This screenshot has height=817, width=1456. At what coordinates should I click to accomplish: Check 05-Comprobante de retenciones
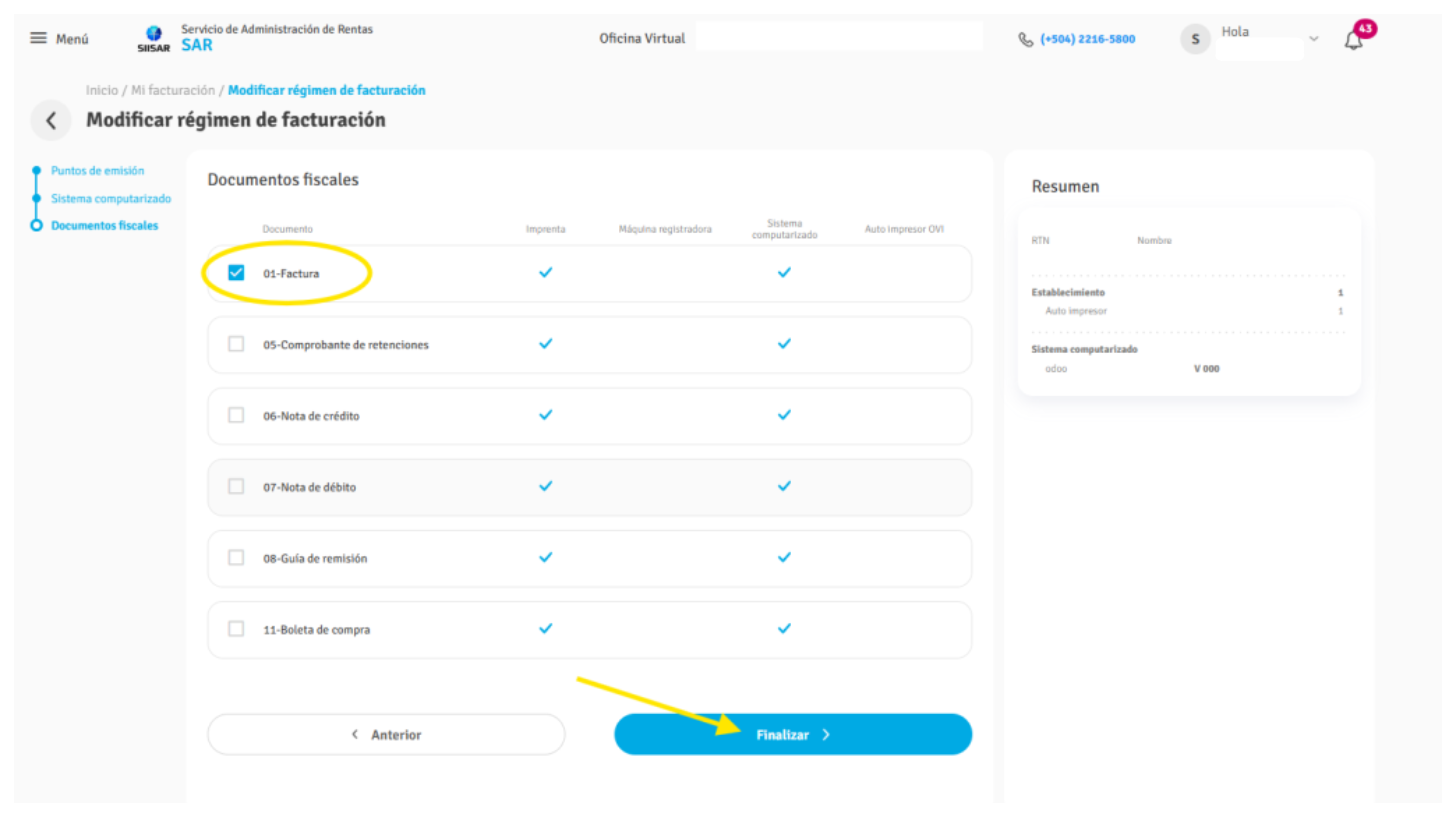[x=236, y=343]
